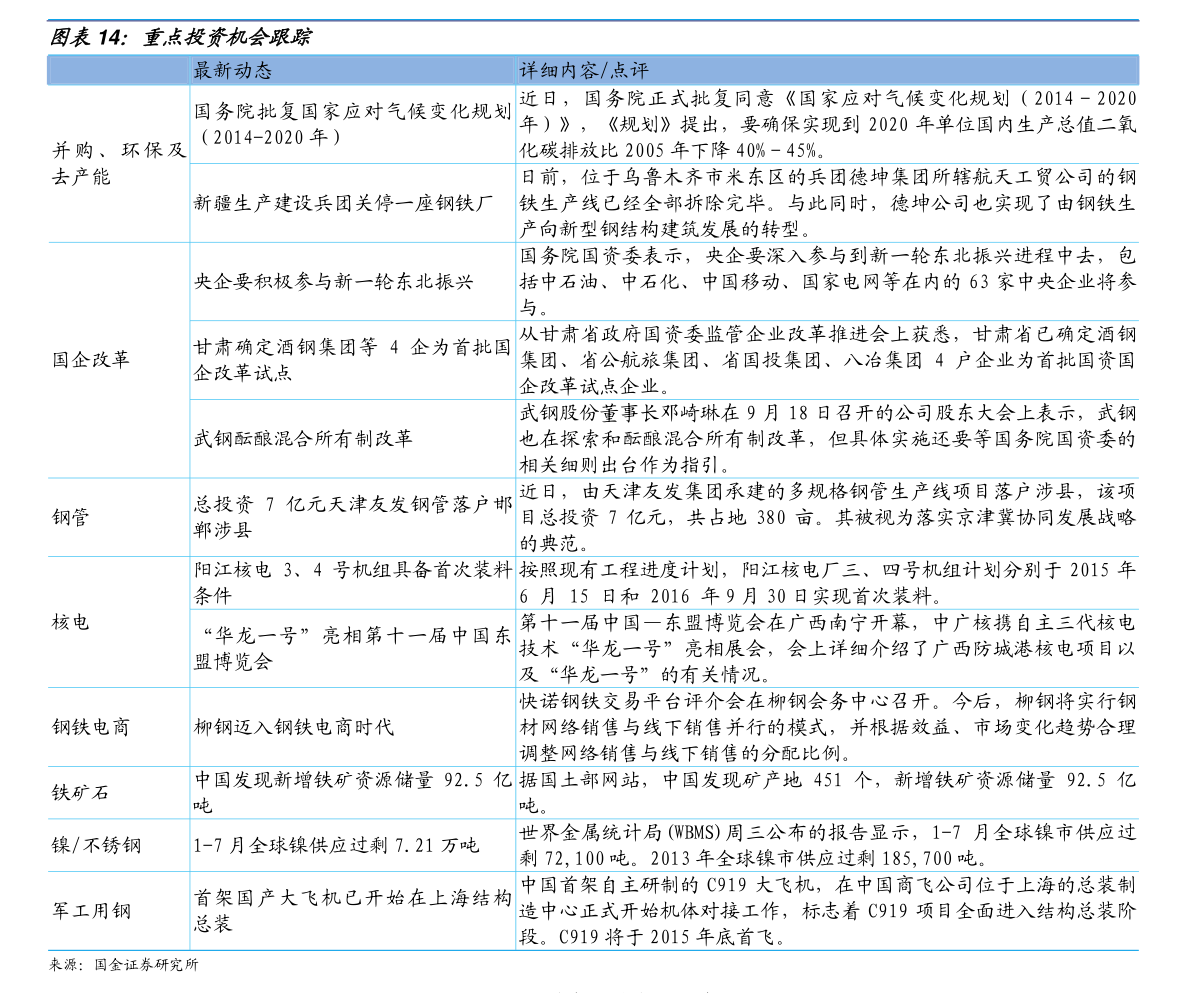Click fourth row cell under 详细内容/点评
Image resolution: width=1191 pixels, height=993 pixels.
[x=827, y=360]
